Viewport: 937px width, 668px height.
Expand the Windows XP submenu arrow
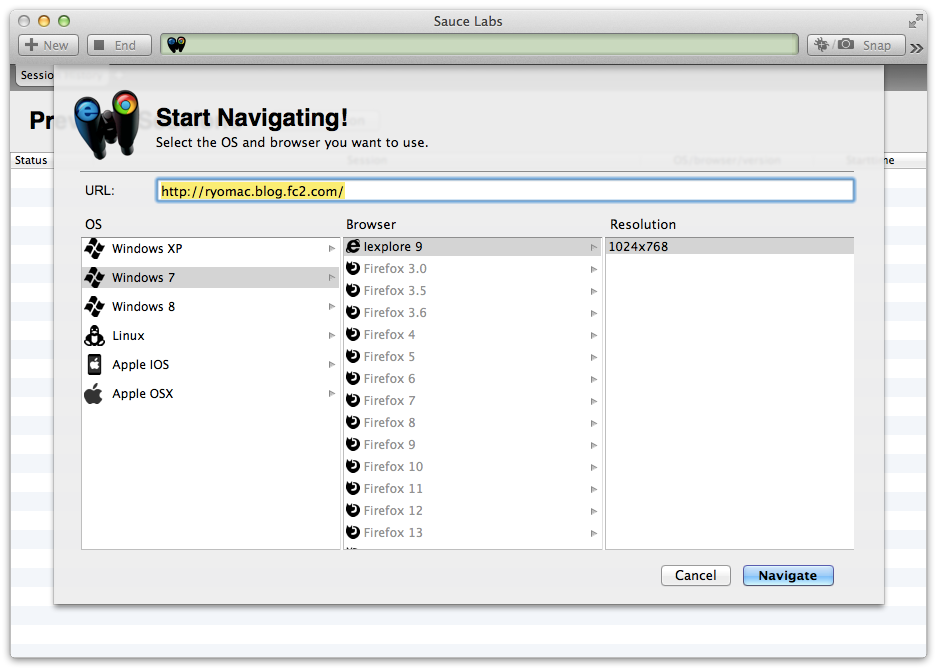pyautogui.click(x=332, y=248)
